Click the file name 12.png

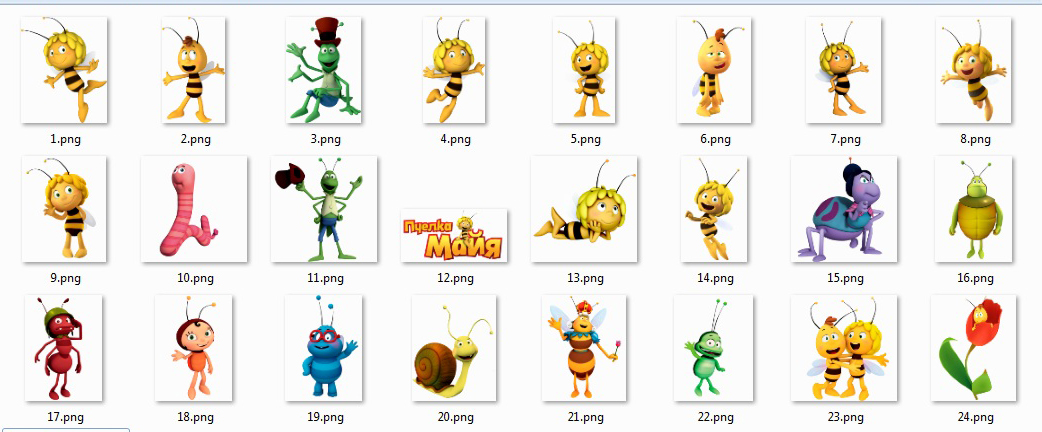point(455,278)
